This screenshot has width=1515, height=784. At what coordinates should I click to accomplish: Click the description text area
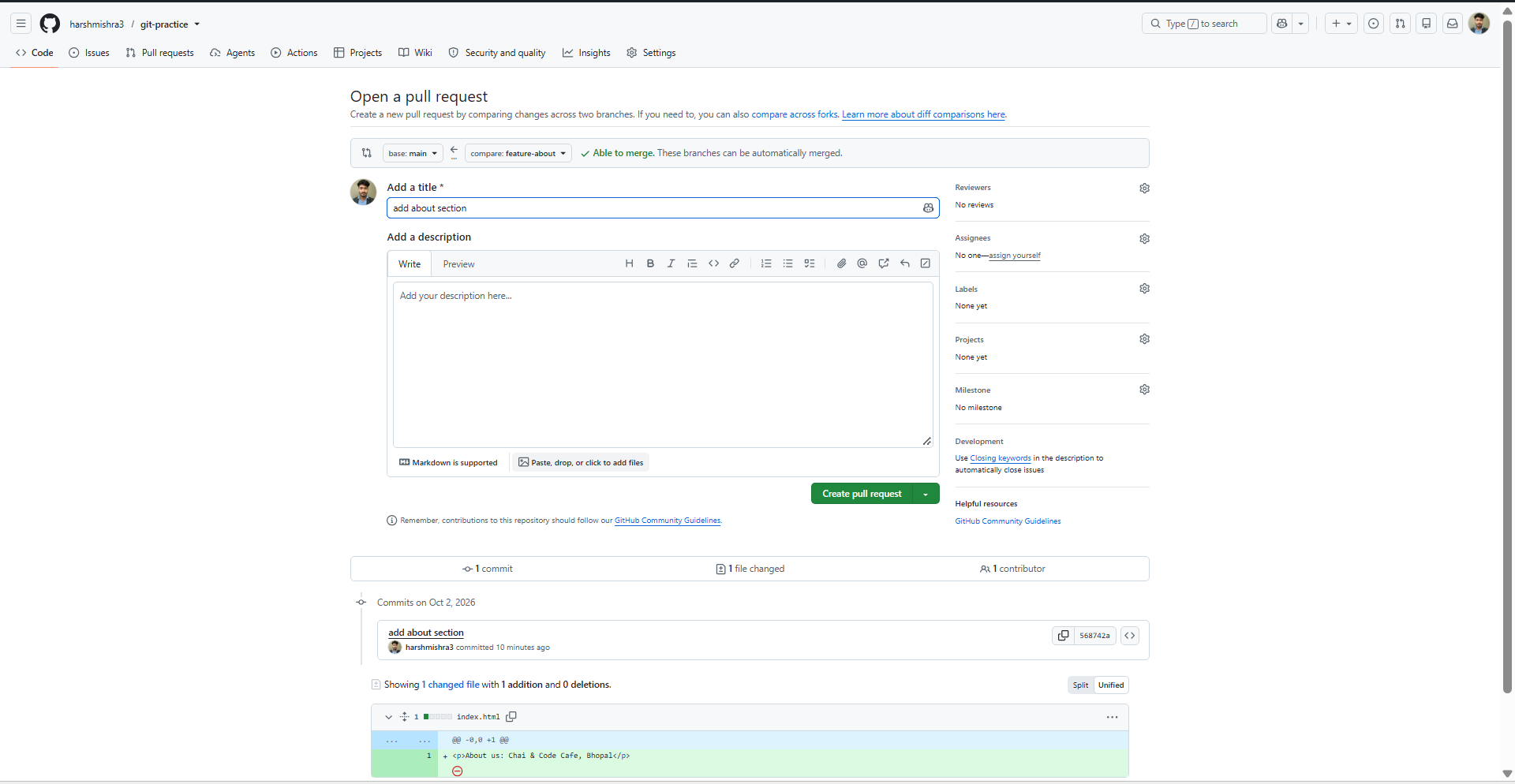click(663, 364)
